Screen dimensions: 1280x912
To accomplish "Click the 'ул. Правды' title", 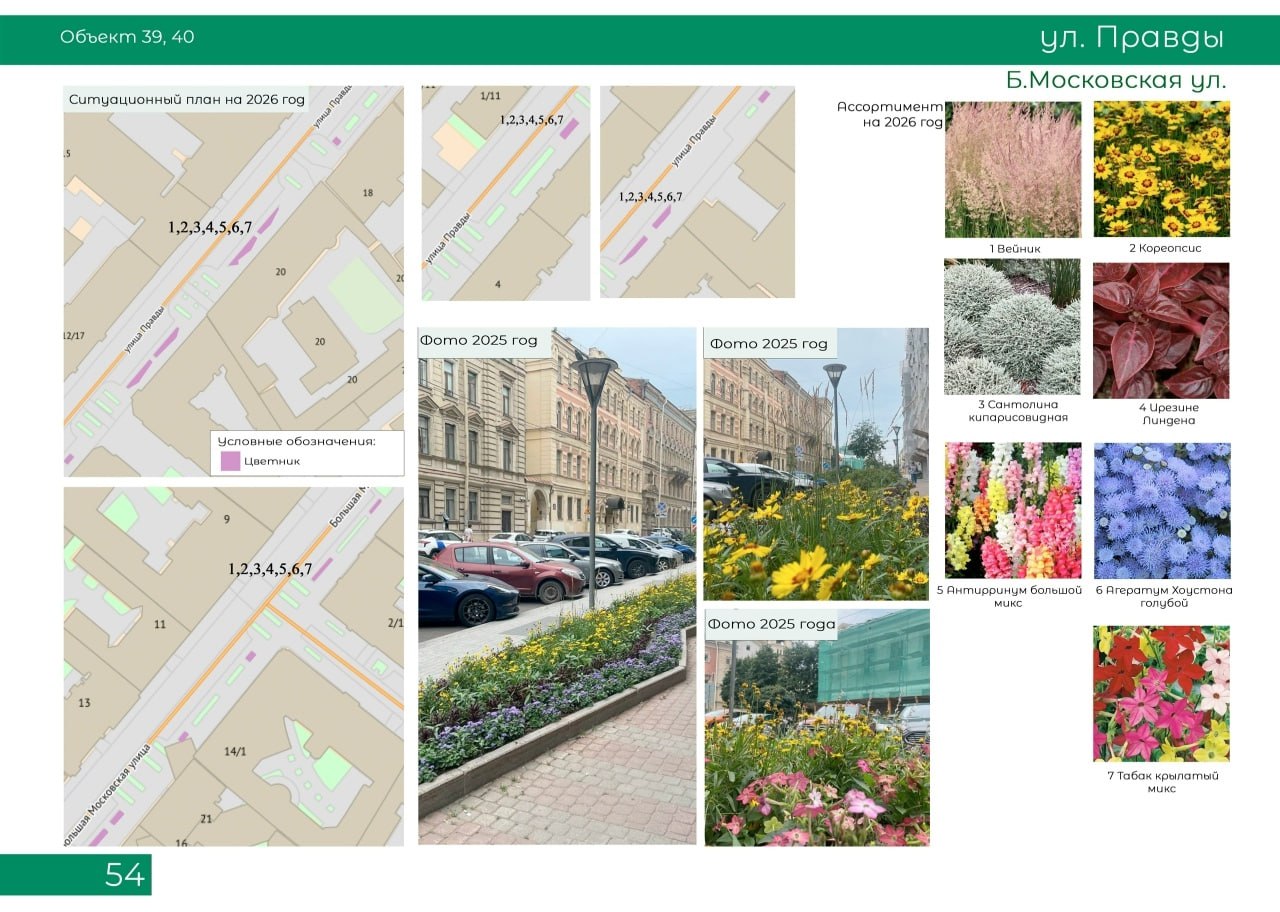I will coord(1131,39).
